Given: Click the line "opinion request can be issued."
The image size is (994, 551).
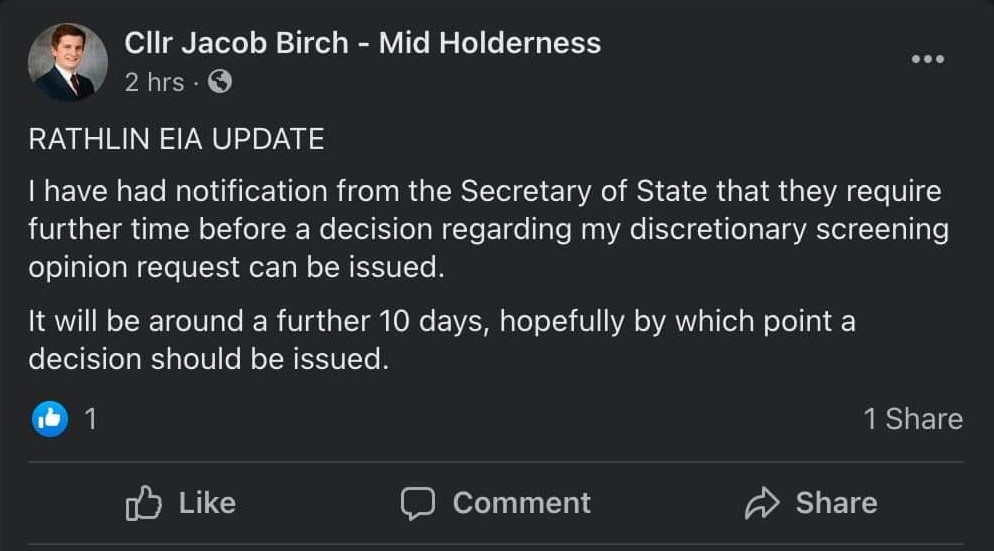Looking at the screenshot, I should (x=236, y=267).
